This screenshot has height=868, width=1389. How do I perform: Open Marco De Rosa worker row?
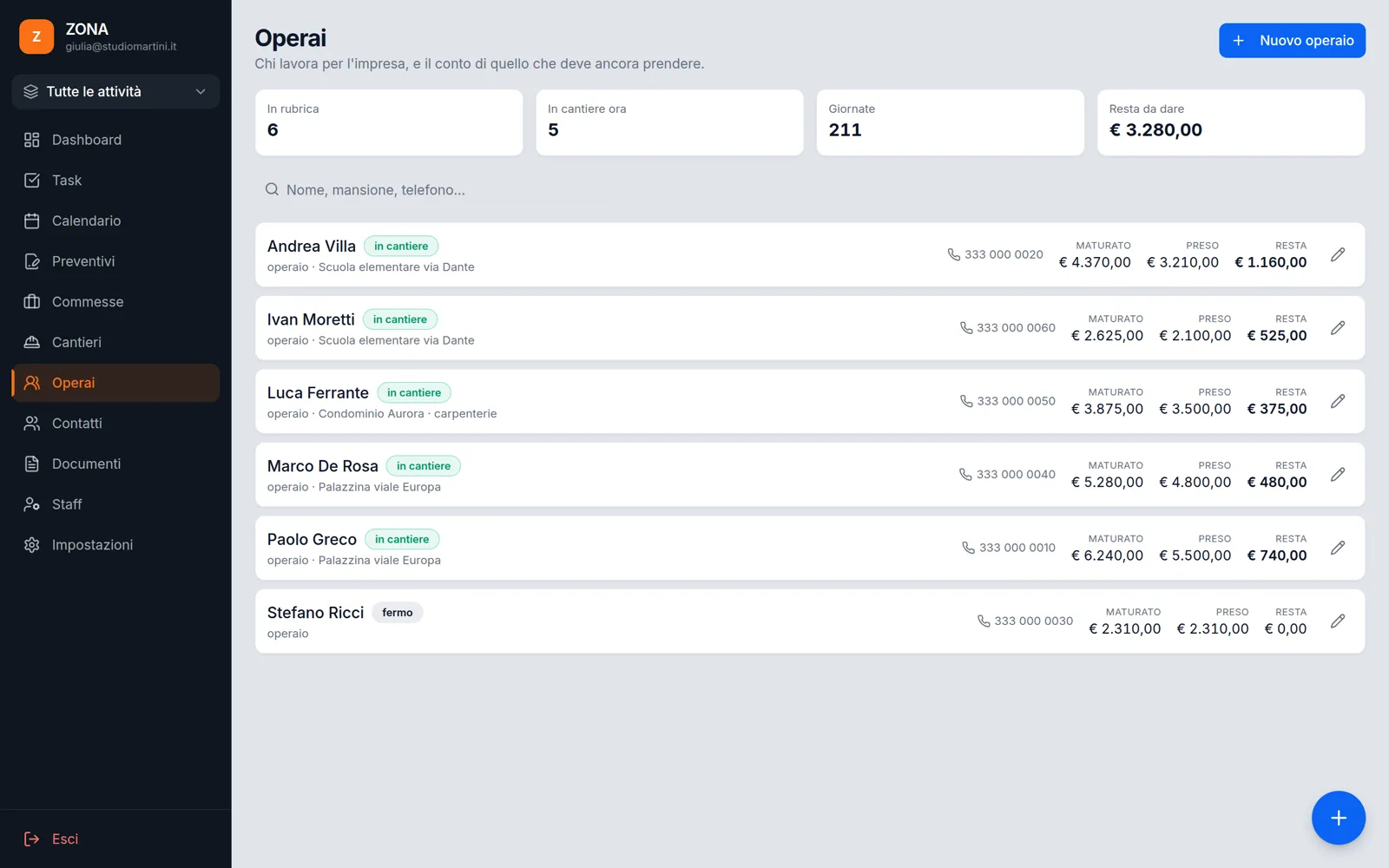point(810,475)
